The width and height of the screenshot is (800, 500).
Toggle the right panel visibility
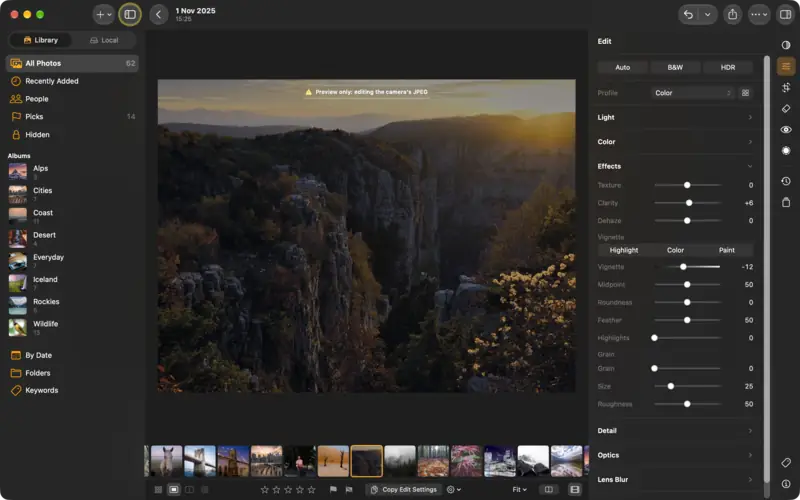pos(785,14)
